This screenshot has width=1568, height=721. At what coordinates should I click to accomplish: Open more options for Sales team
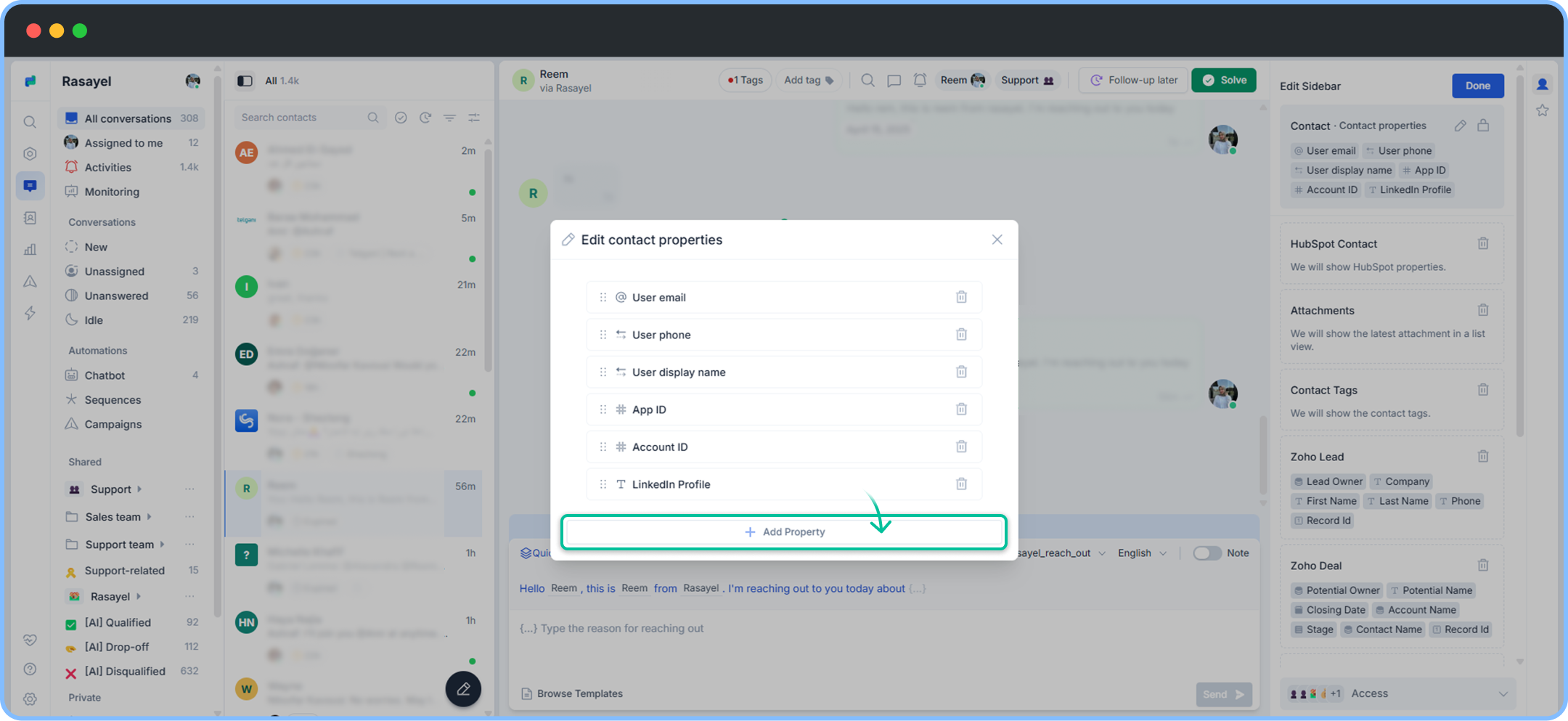(x=189, y=517)
